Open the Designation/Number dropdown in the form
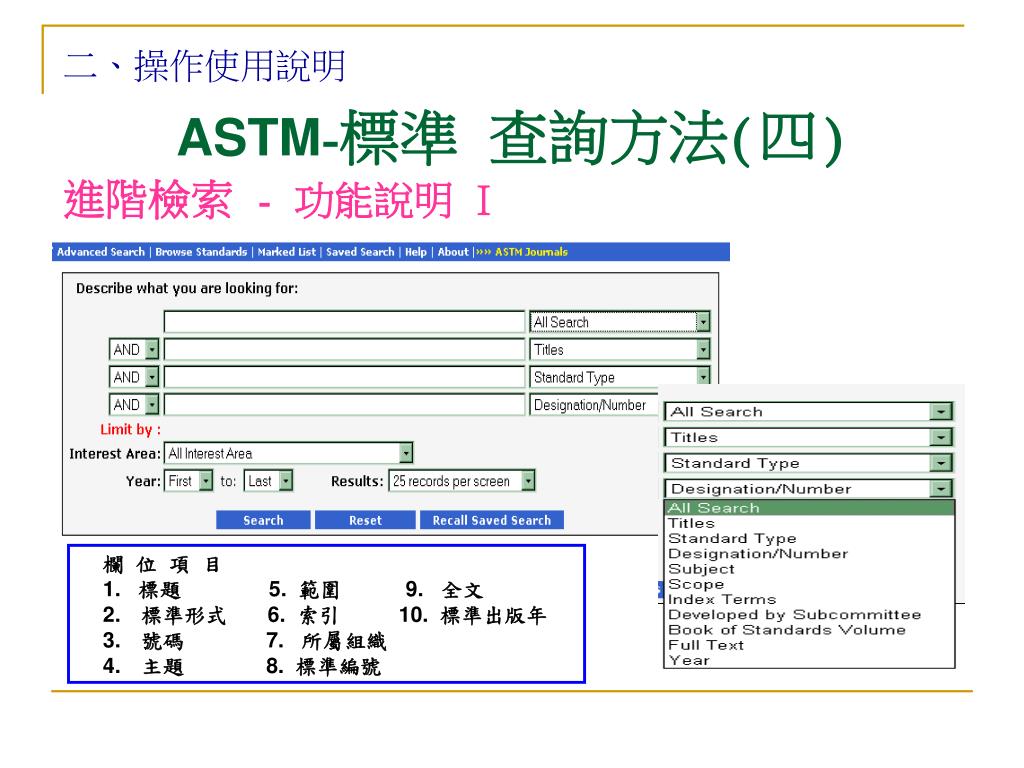1024x768 pixels. (x=594, y=404)
